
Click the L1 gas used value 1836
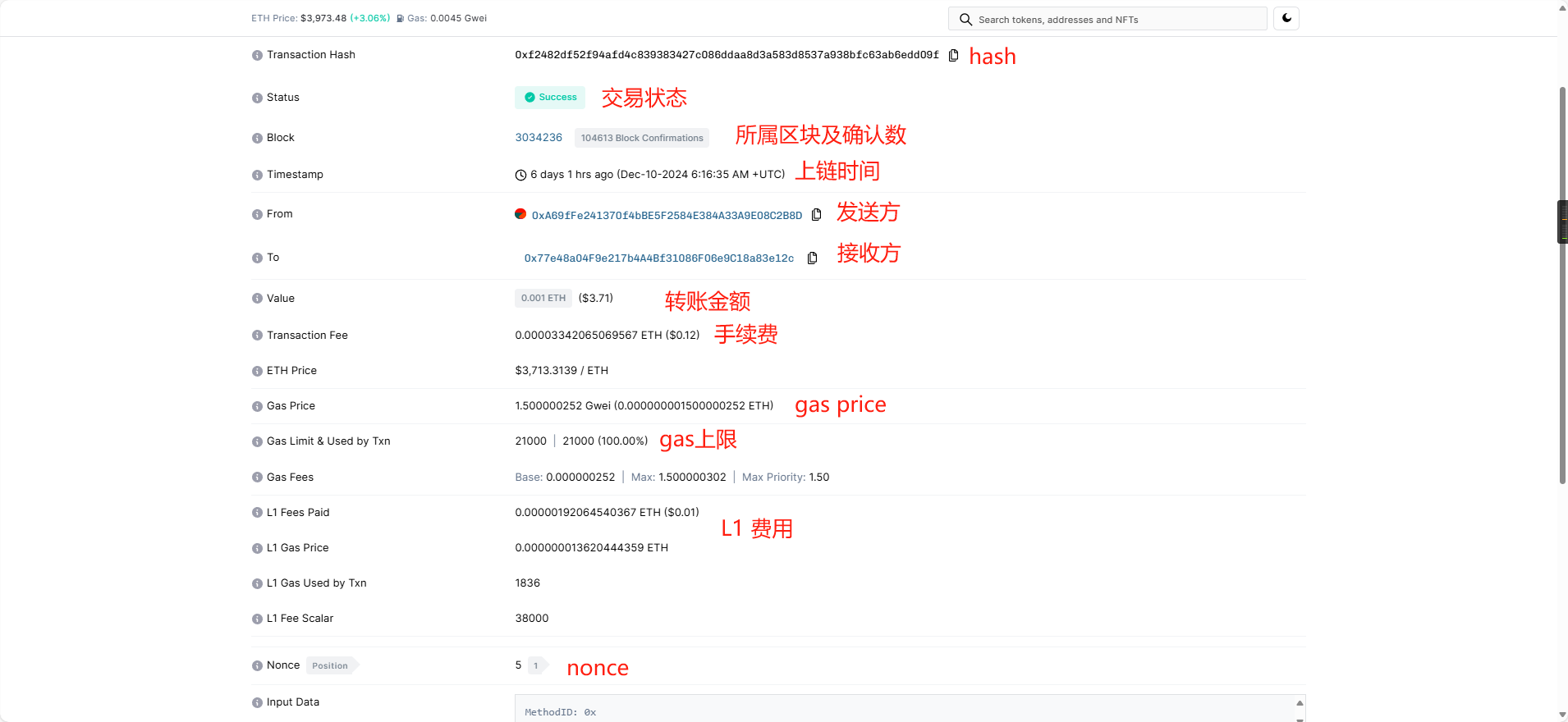[527, 583]
